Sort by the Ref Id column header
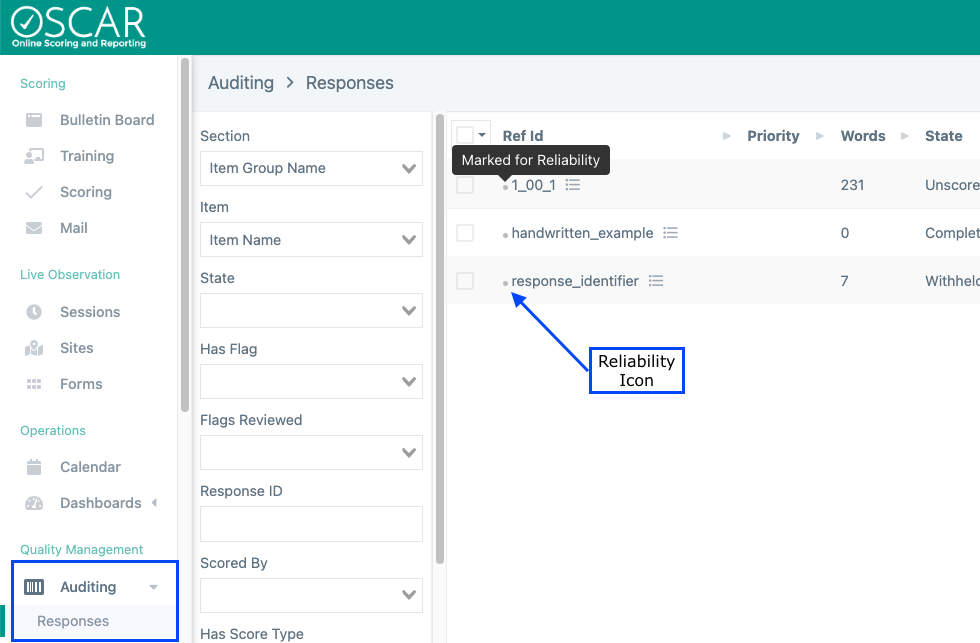980x643 pixels. [x=523, y=136]
